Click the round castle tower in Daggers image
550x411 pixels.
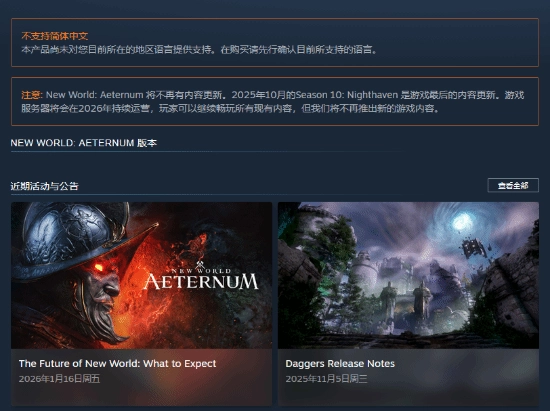(x=365, y=270)
